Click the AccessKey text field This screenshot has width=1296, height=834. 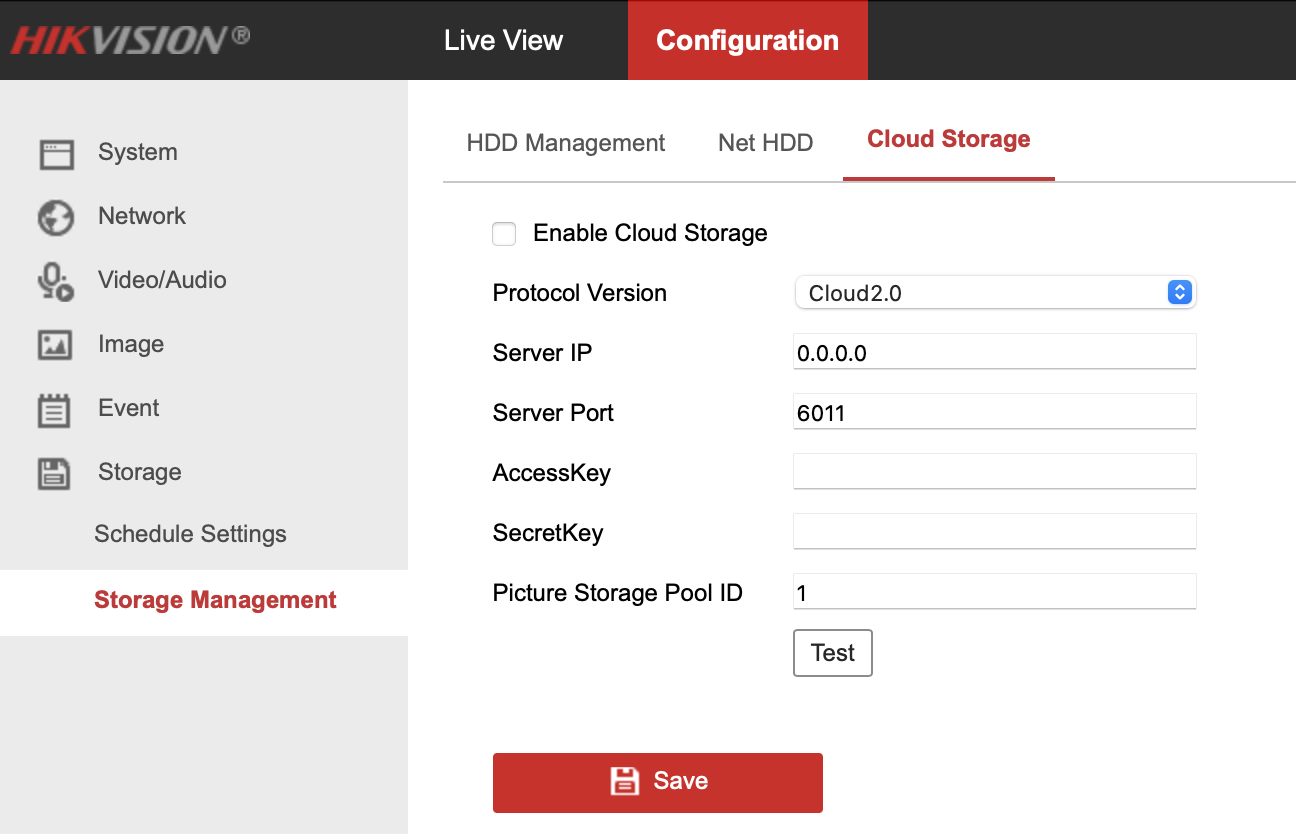click(x=994, y=471)
